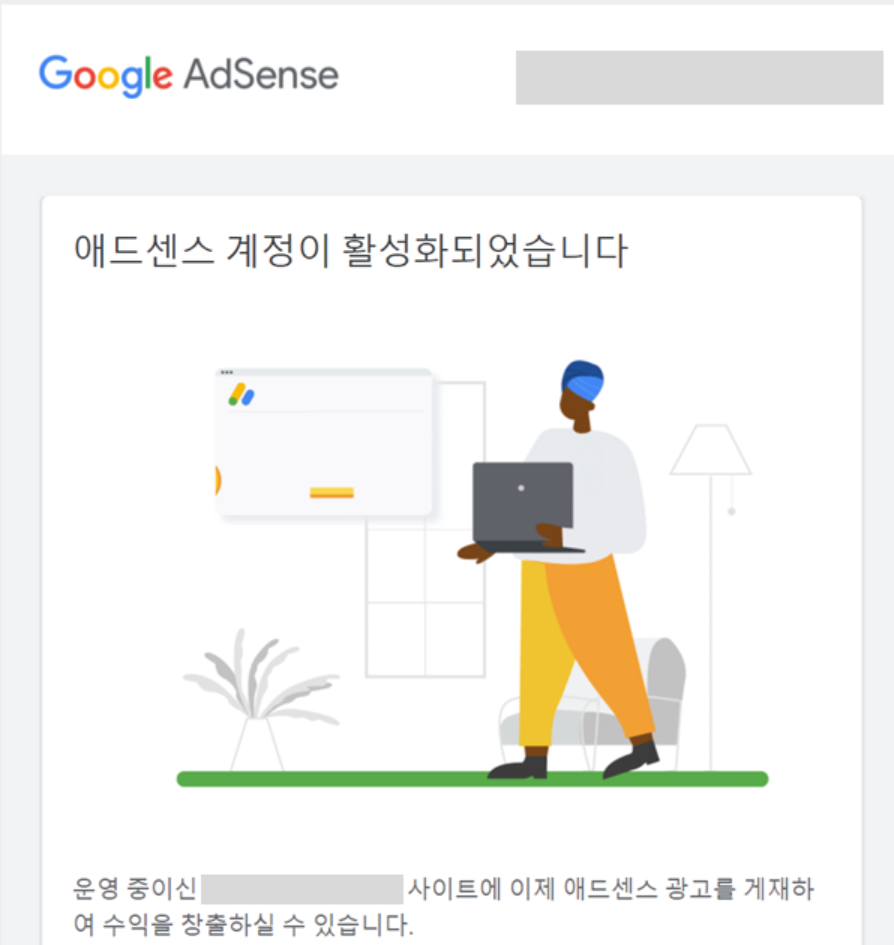Click the three dots on illustrated window titlebar
The height and width of the screenshot is (945, 894).
(x=227, y=372)
